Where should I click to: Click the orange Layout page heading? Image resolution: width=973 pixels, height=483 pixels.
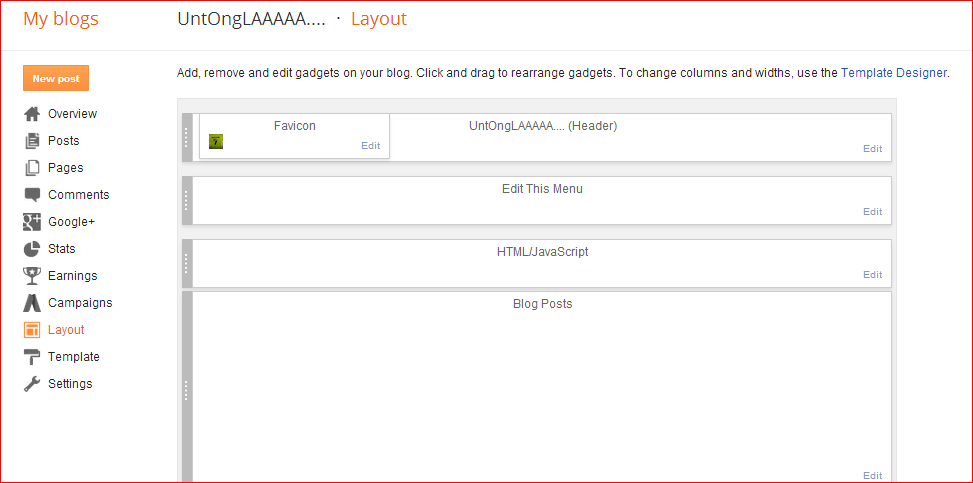pyautogui.click(x=379, y=19)
